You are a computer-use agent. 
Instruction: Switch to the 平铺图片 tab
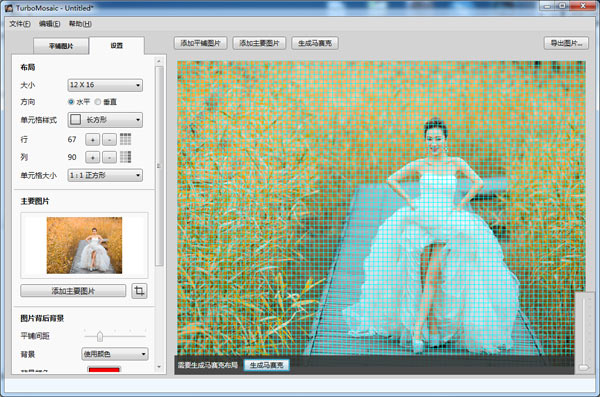click(x=61, y=46)
